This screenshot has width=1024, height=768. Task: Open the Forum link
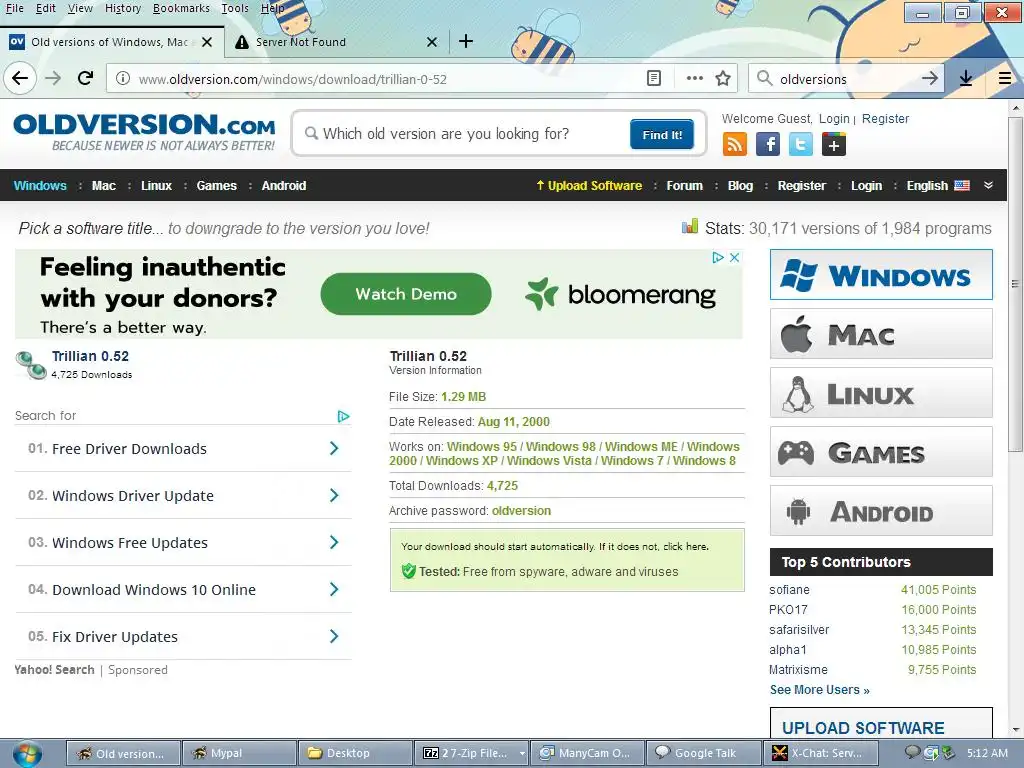pyautogui.click(x=684, y=185)
